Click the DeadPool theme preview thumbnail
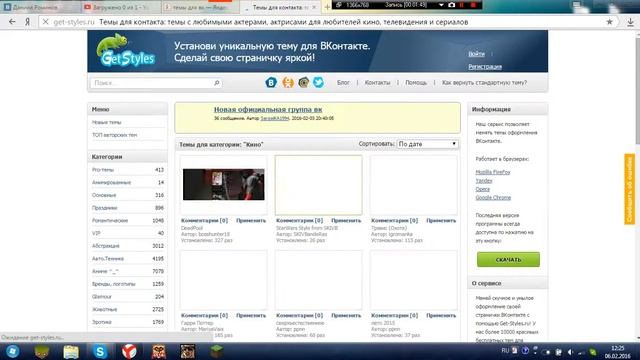The image size is (640, 360). 224,184
